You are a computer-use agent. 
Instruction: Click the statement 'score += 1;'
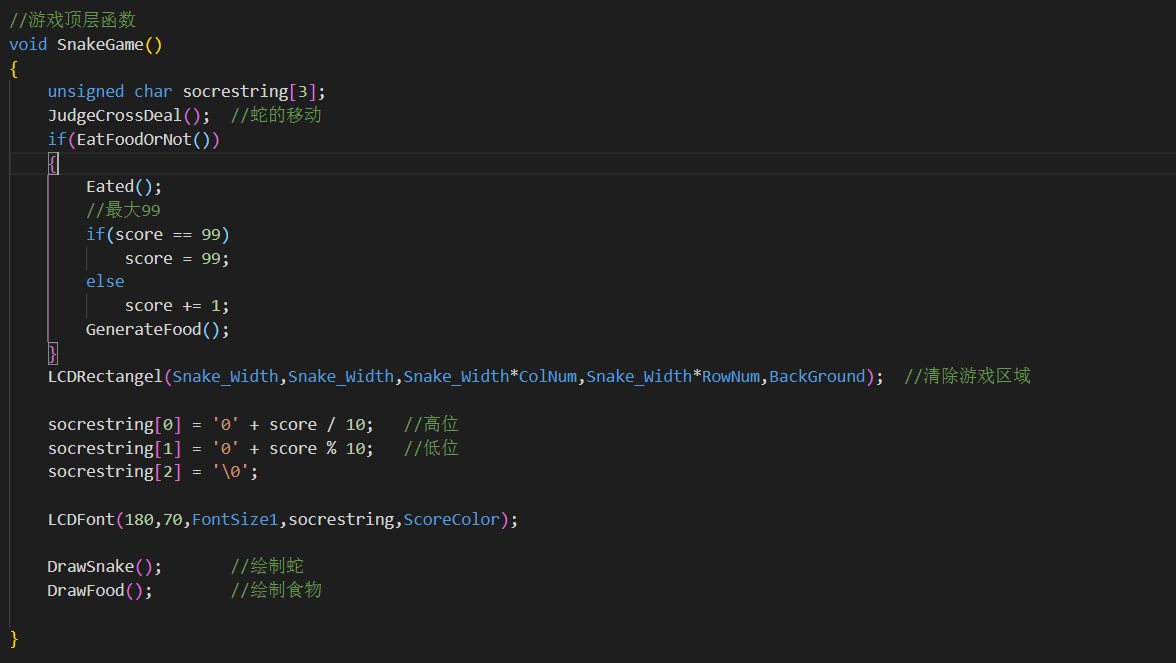pyautogui.click(x=177, y=306)
